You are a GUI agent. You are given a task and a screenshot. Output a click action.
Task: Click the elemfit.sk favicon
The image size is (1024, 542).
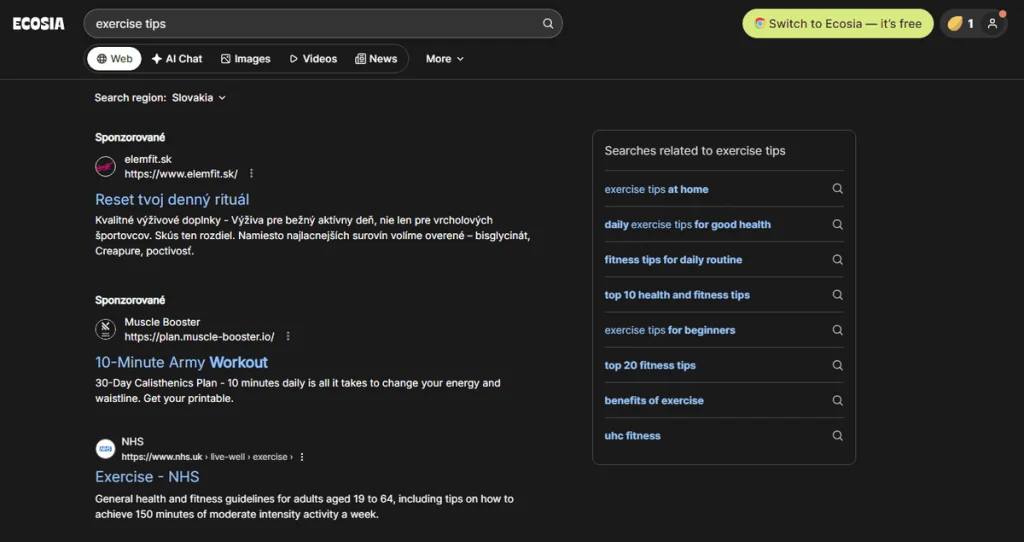[106, 167]
